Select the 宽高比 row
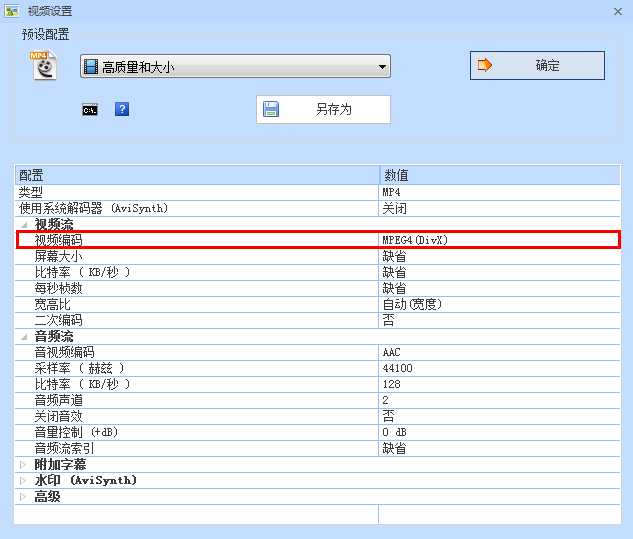This screenshot has height=539, width=633. (318, 304)
